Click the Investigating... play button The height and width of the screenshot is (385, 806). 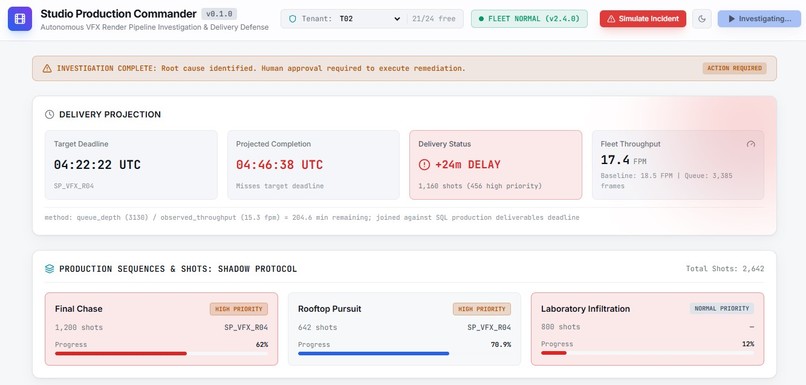pyautogui.click(x=759, y=19)
